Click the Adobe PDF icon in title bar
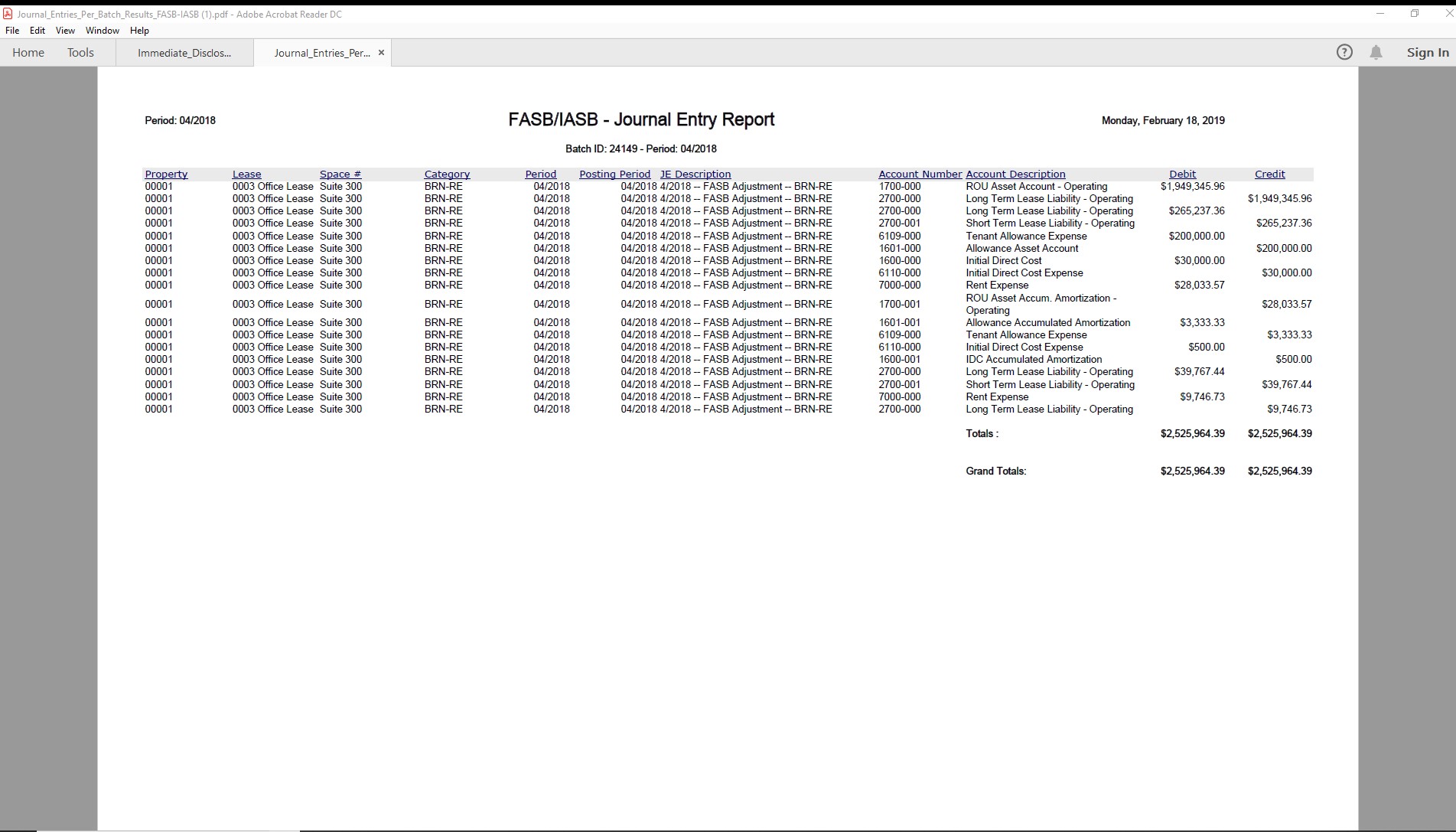Viewport: 1456px width, 832px height. [8, 14]
